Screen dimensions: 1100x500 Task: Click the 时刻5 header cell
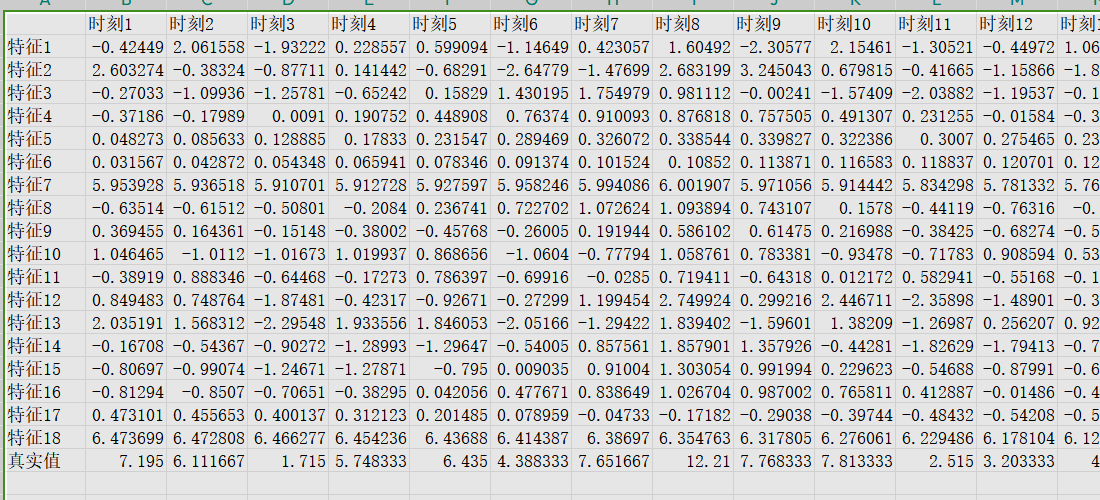(x=450, y=25)
